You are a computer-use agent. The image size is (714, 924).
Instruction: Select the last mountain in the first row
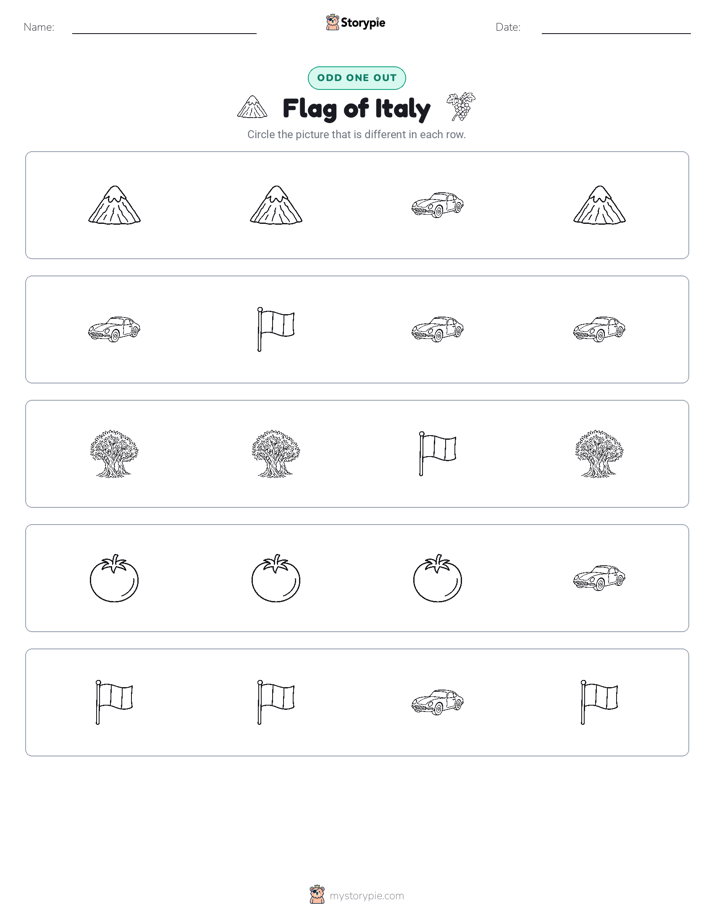pyautogui.click(x=599, y=205)
